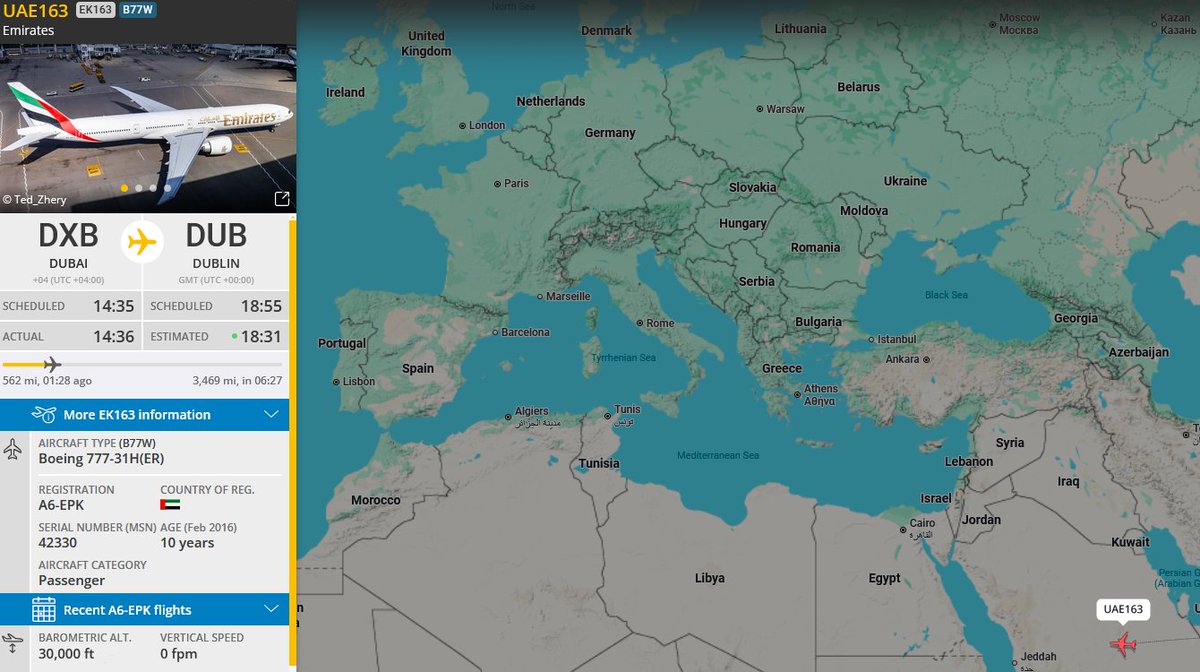The height and width of the screenshot is (672, 1200).
Task: Click the Warsaw city label on the map
Action: [x=785, y=108]
